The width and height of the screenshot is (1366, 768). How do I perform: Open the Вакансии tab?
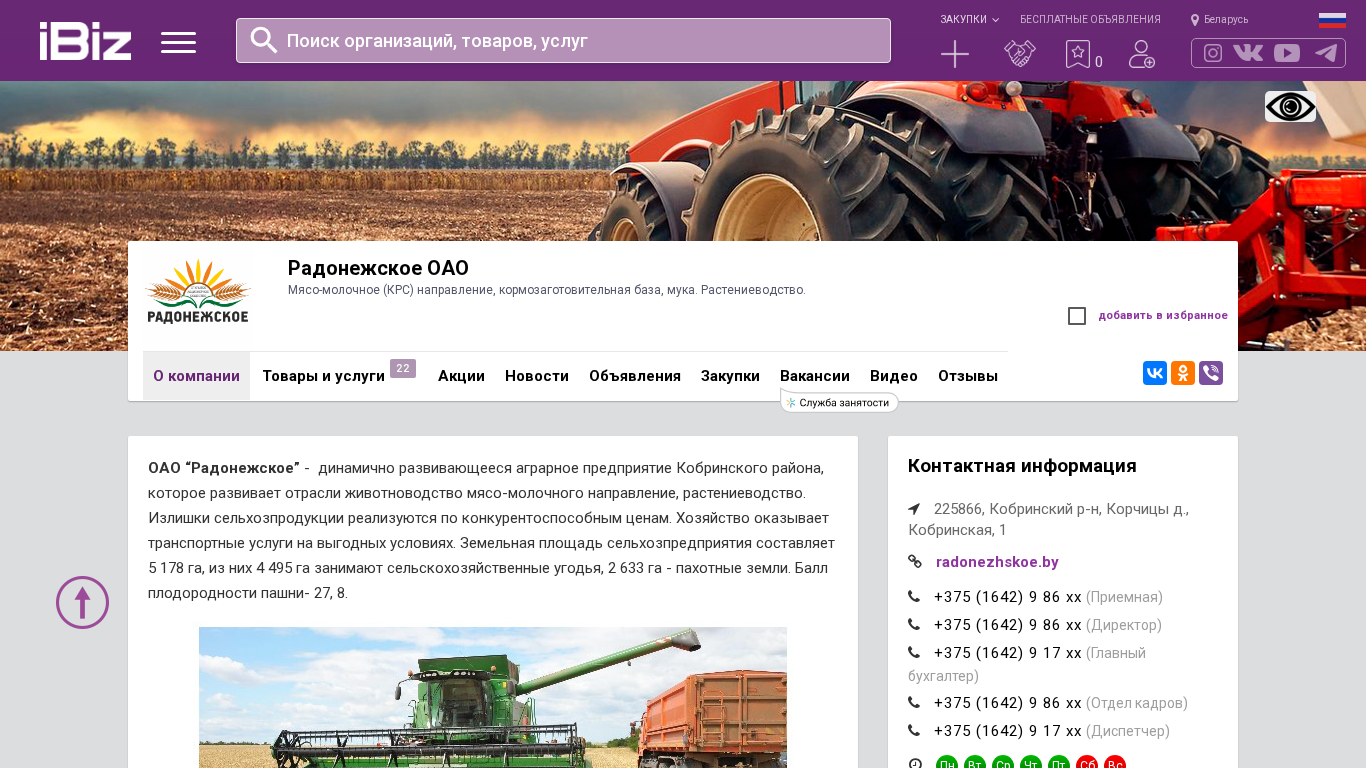point(815,376)
